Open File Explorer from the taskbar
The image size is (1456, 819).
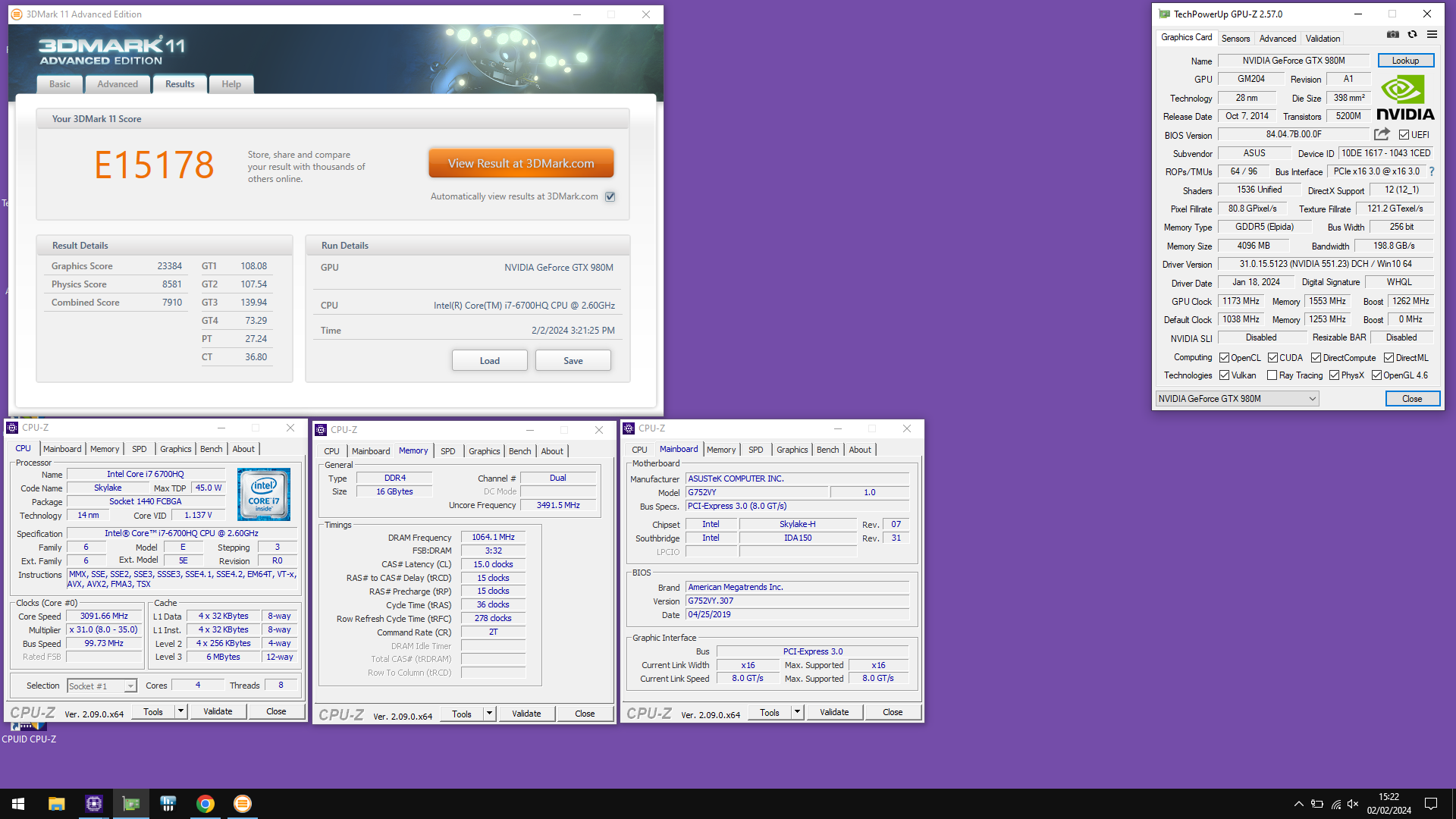56,804
